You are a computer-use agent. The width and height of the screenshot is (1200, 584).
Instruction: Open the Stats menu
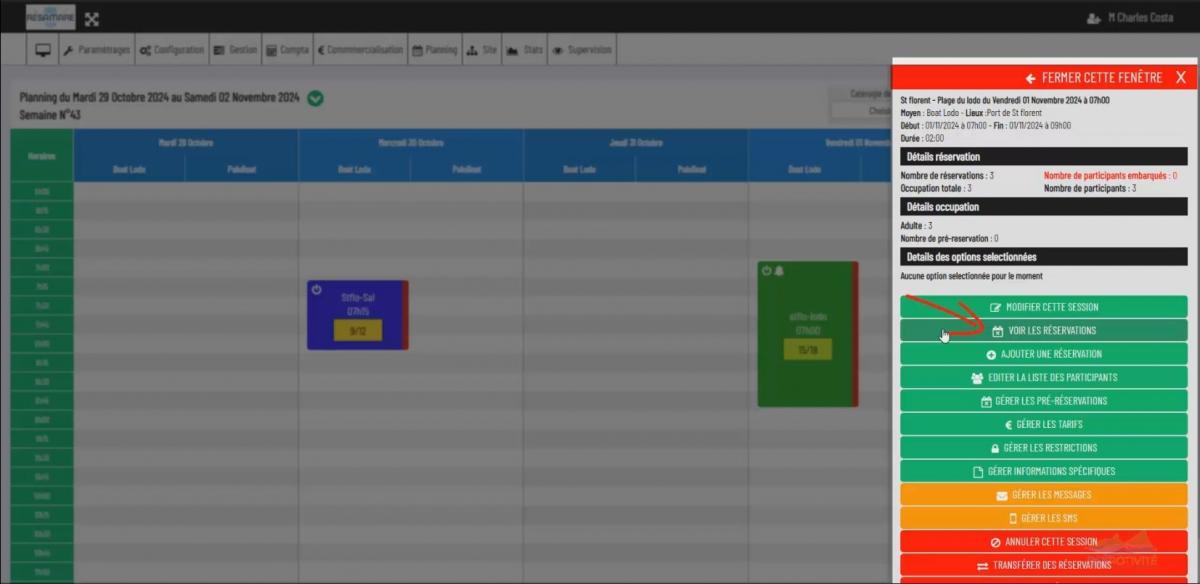(x=525, y=50)
